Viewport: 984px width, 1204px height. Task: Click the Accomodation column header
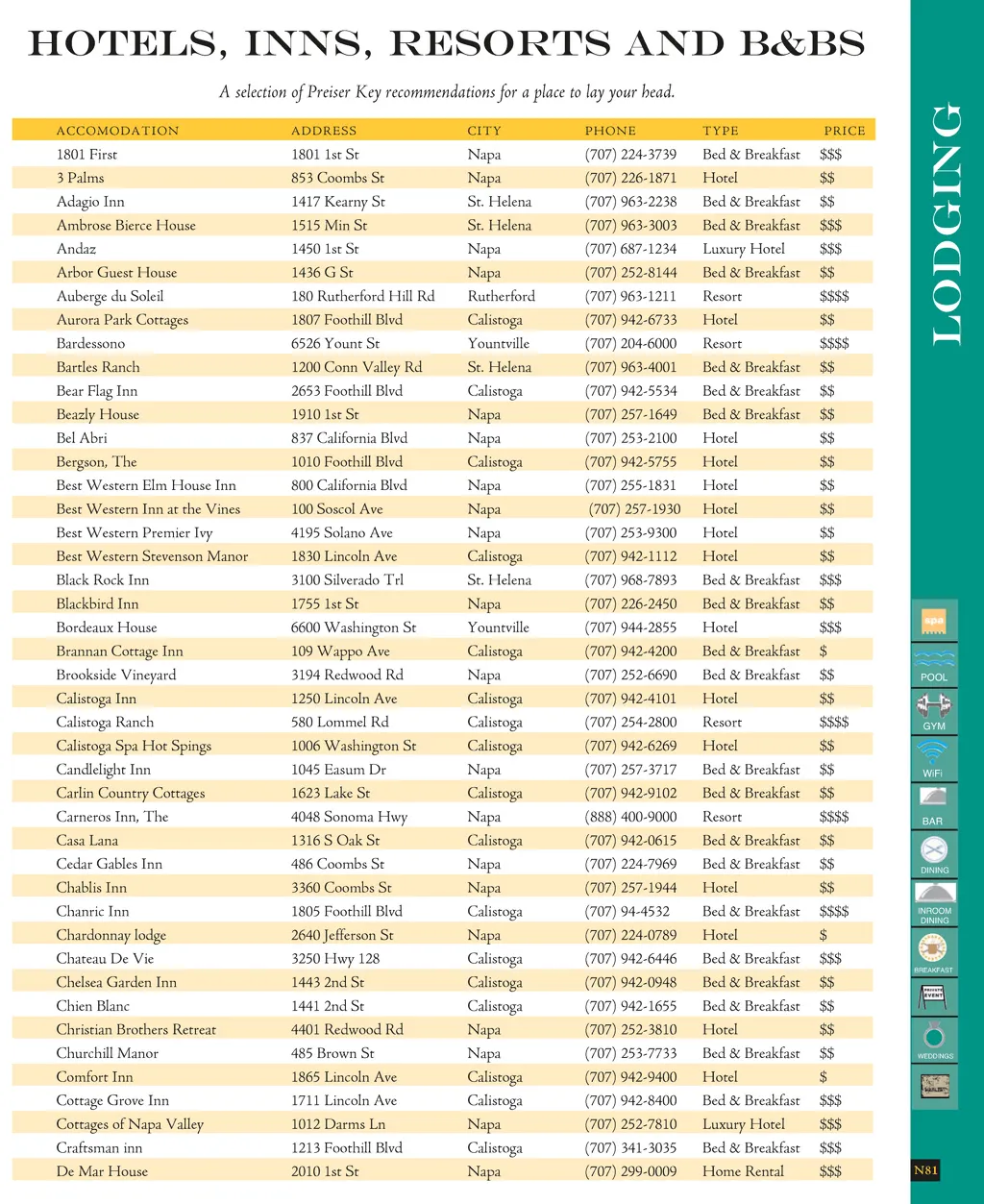pos(117,131)
